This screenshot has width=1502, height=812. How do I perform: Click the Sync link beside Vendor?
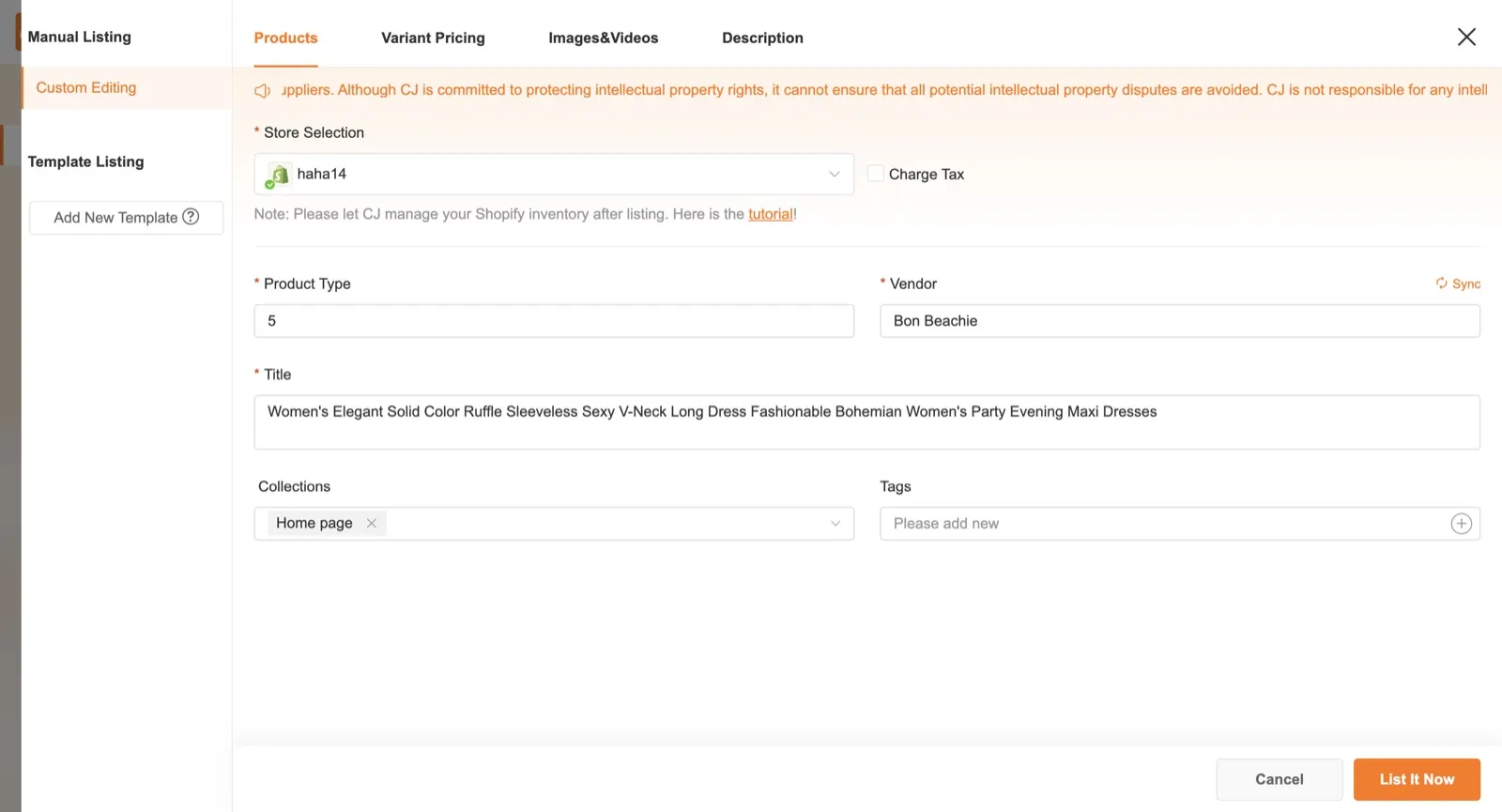pos(1466,283)
